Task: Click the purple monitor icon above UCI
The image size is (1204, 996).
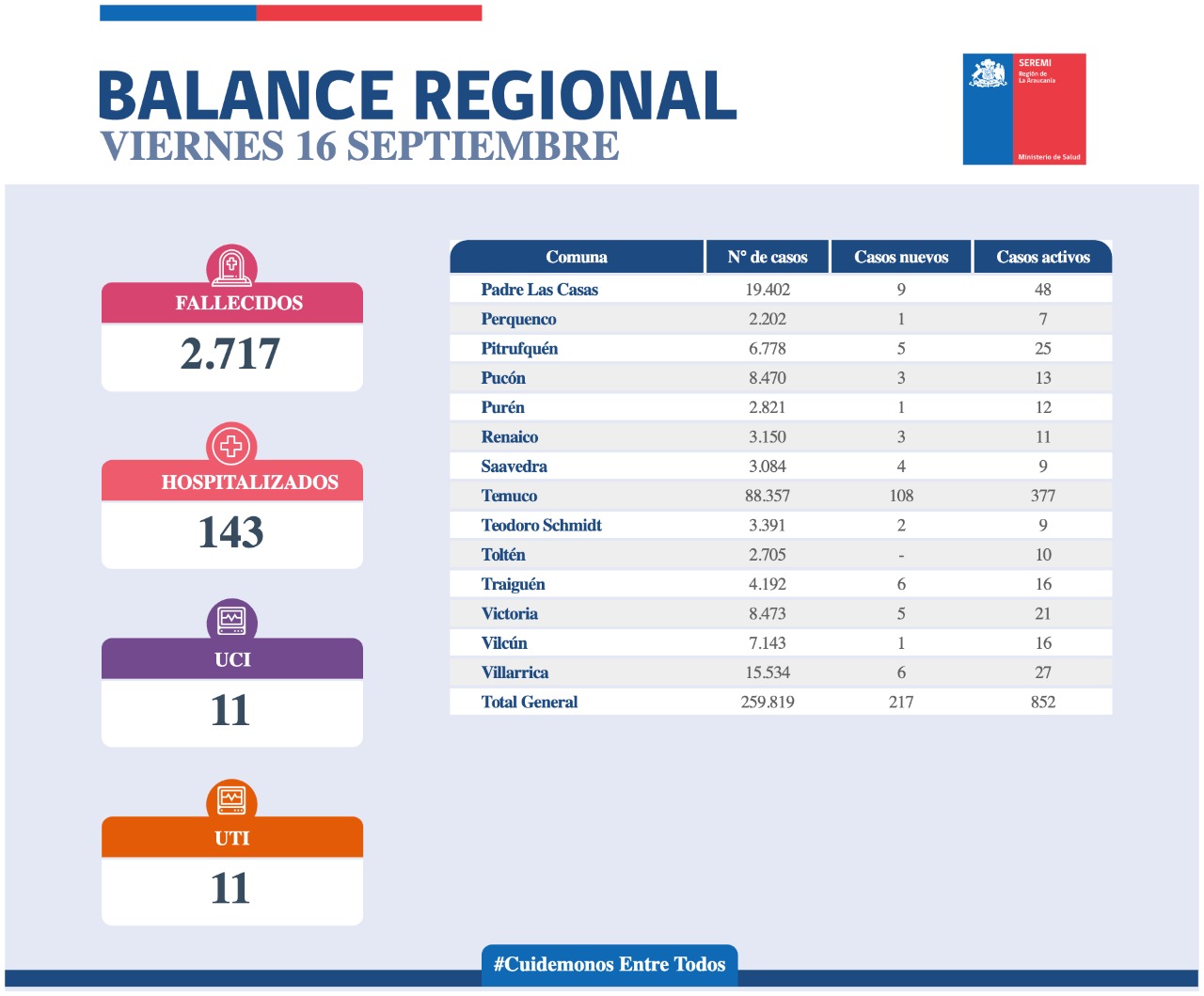Action: (231, 621)
